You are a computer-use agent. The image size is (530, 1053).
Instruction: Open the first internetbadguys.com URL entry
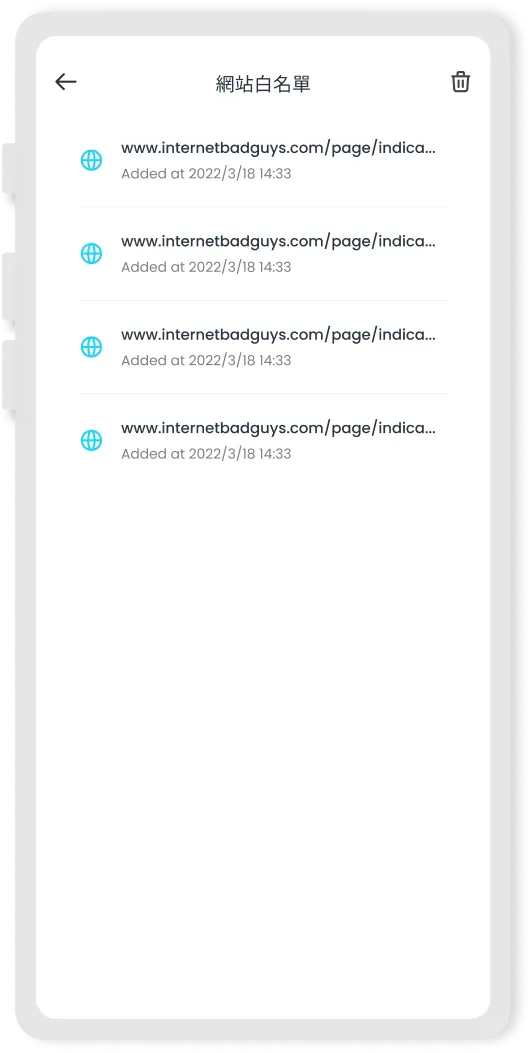click(x=264, y=161)
